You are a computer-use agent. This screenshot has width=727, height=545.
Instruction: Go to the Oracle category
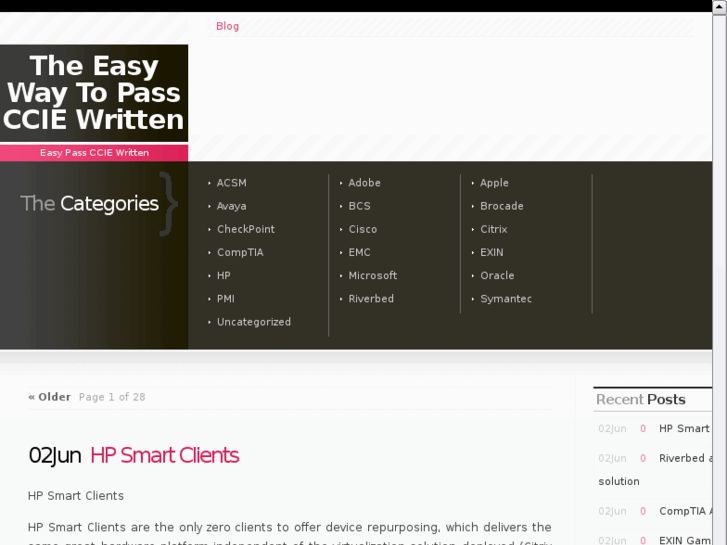(497, 276)
